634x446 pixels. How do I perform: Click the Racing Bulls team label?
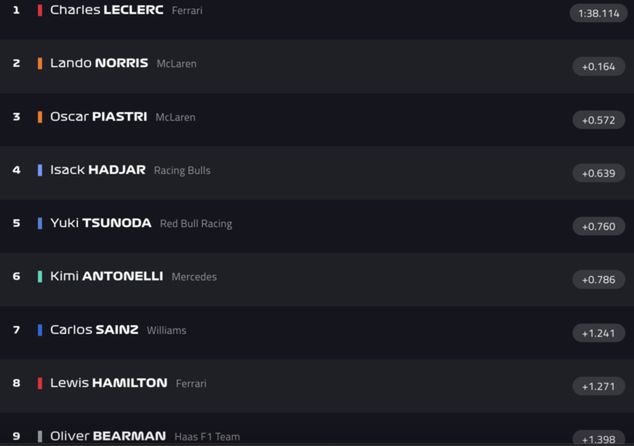tap(182, 170)
